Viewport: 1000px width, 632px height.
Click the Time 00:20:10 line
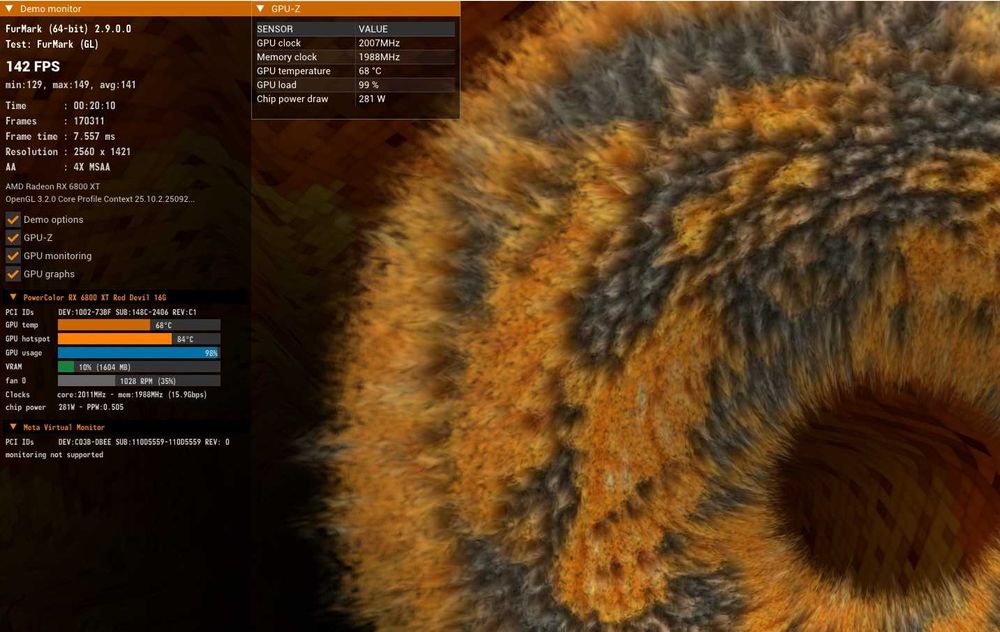point(61,105)
